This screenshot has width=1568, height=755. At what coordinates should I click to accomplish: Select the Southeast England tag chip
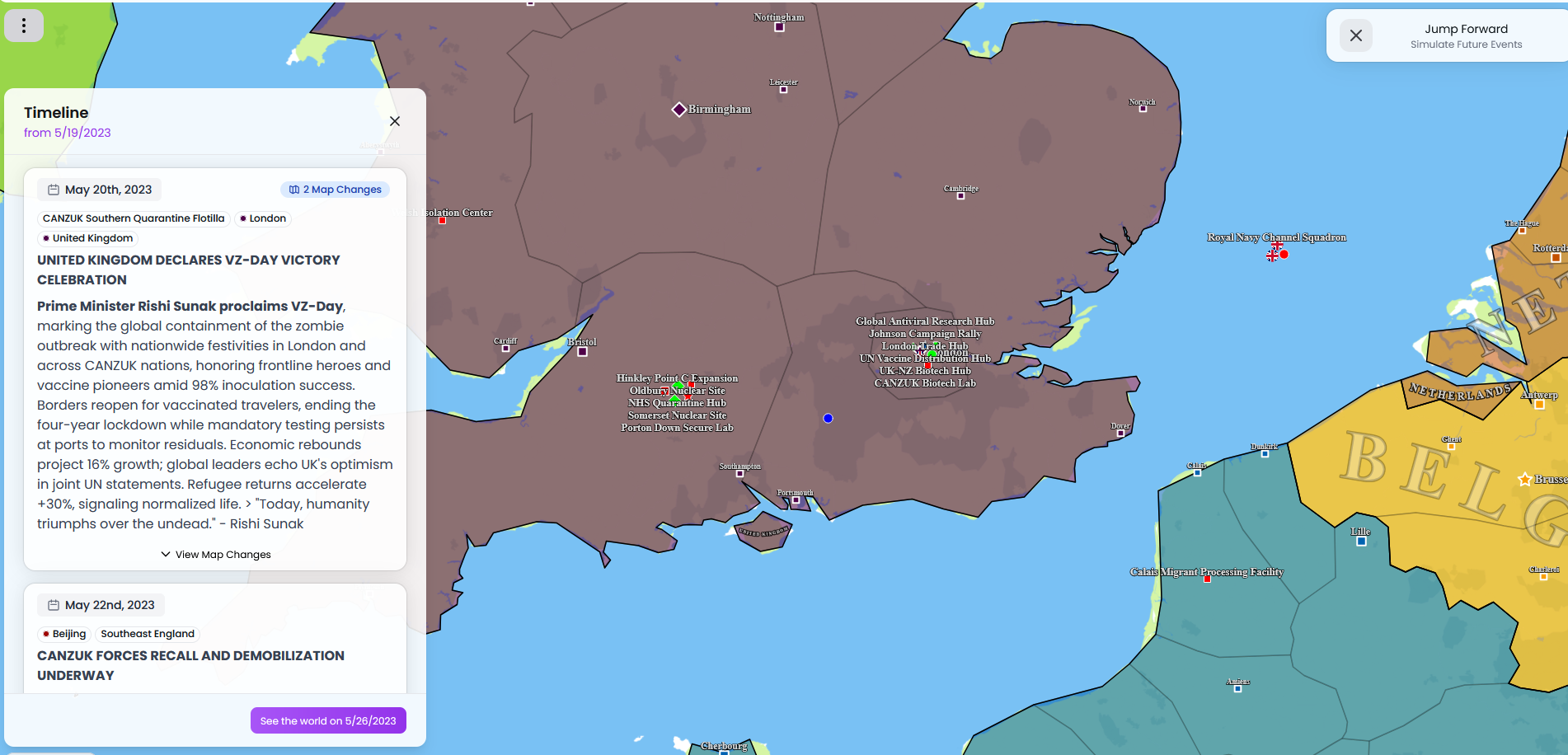(x=148, y=634)
